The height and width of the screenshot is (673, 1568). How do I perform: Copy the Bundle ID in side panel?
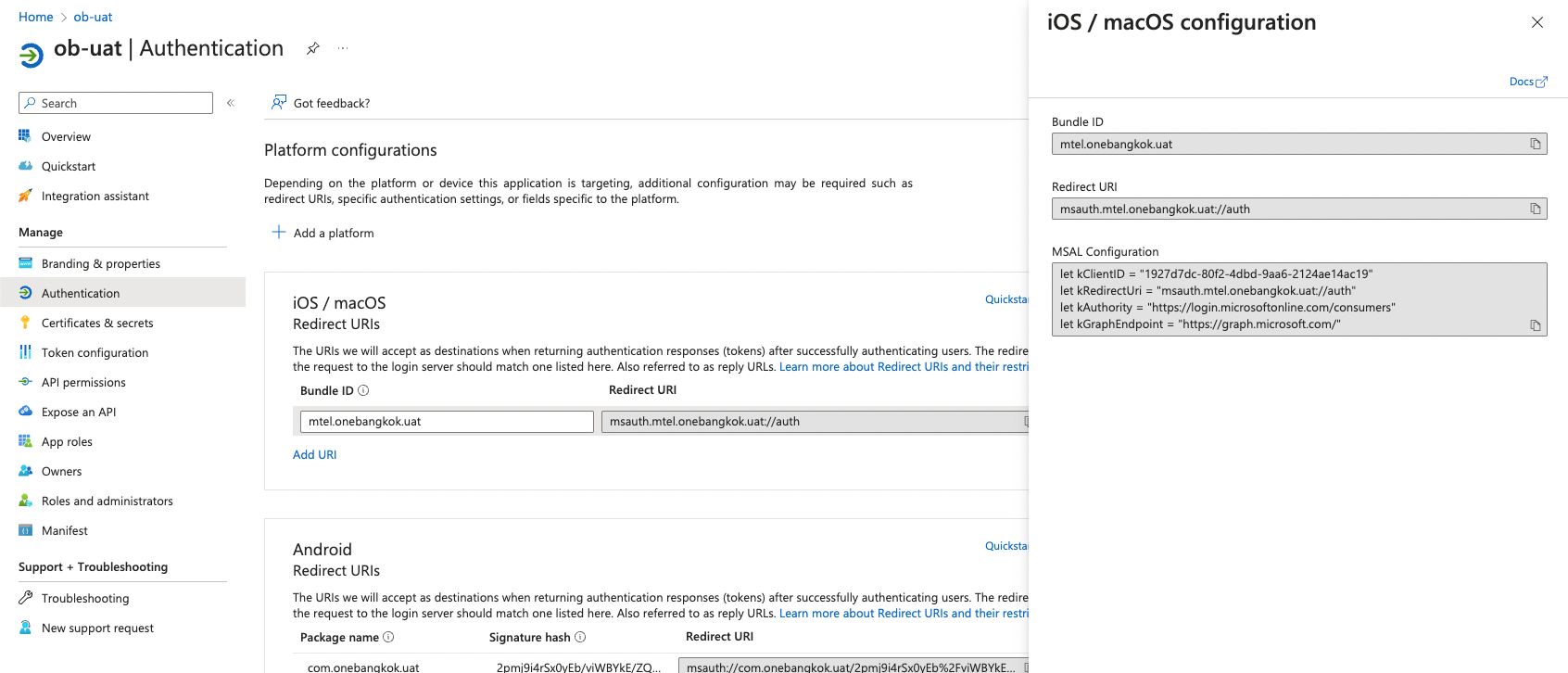coord(1535,144)
